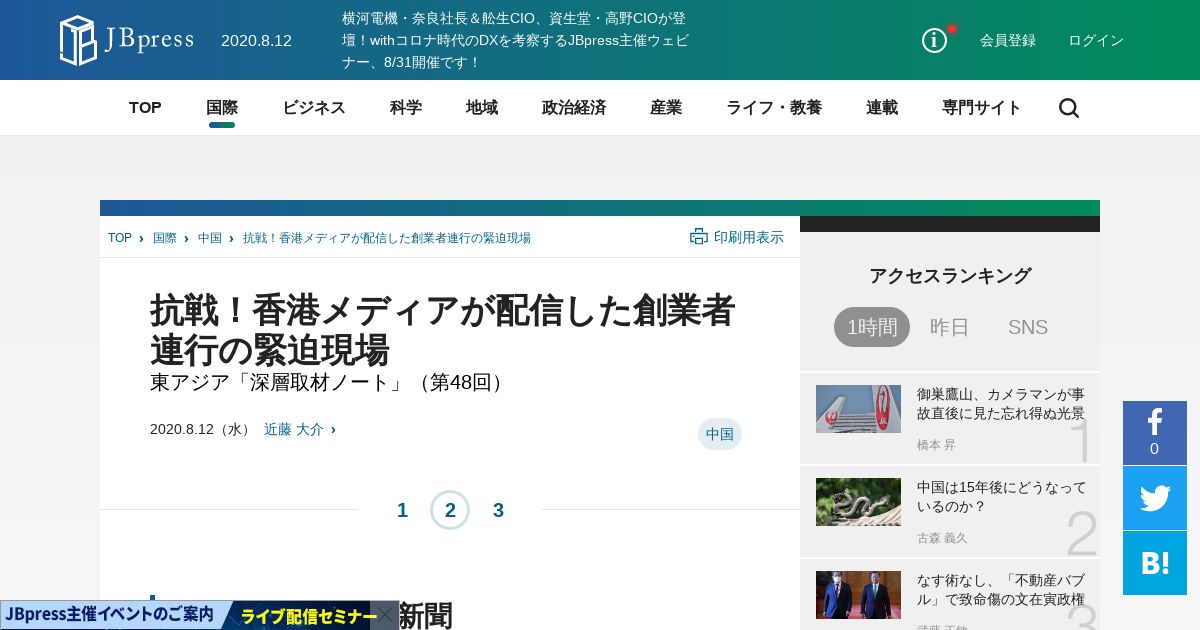Click the article date 2020.8.12（水）
This screenshot has height=630, width=1200.
point(203,429)
